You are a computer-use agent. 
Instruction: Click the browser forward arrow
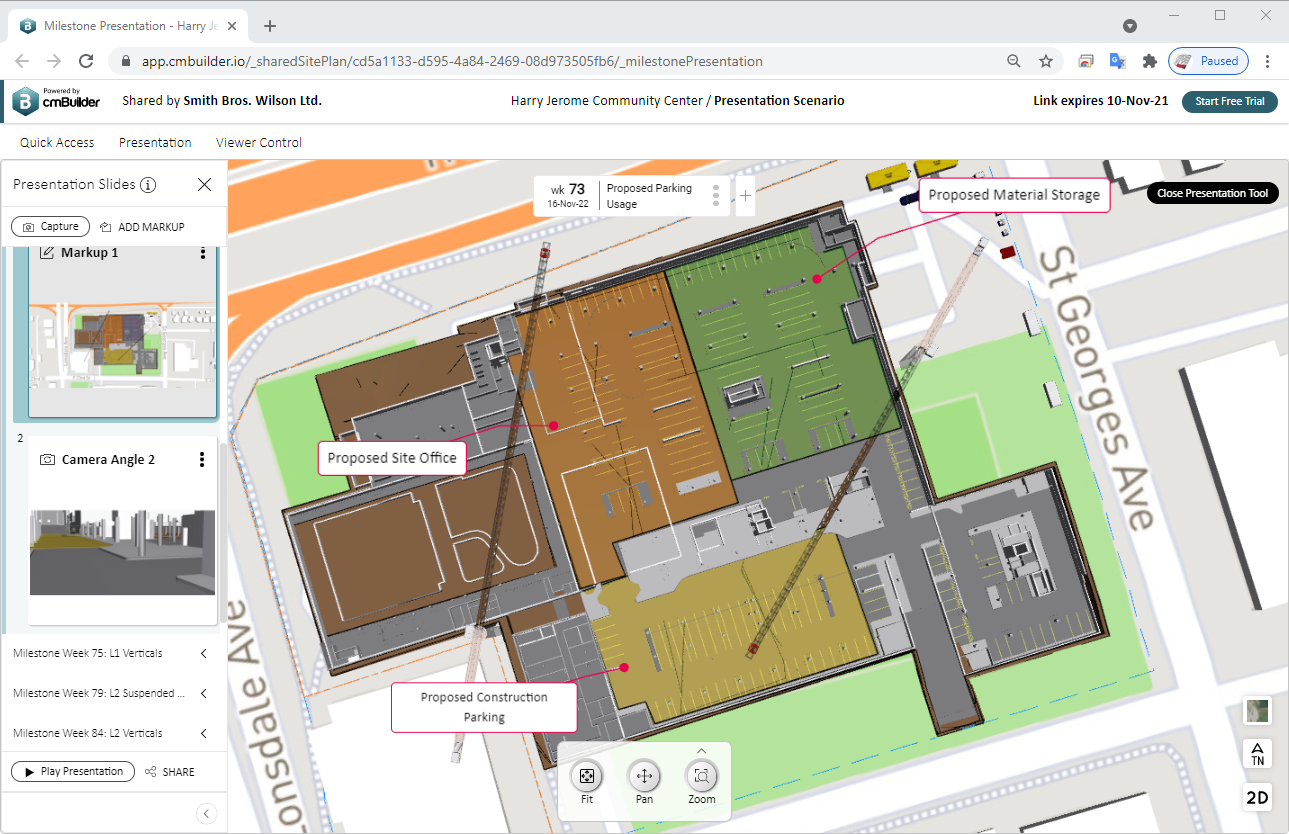[54, 61]
